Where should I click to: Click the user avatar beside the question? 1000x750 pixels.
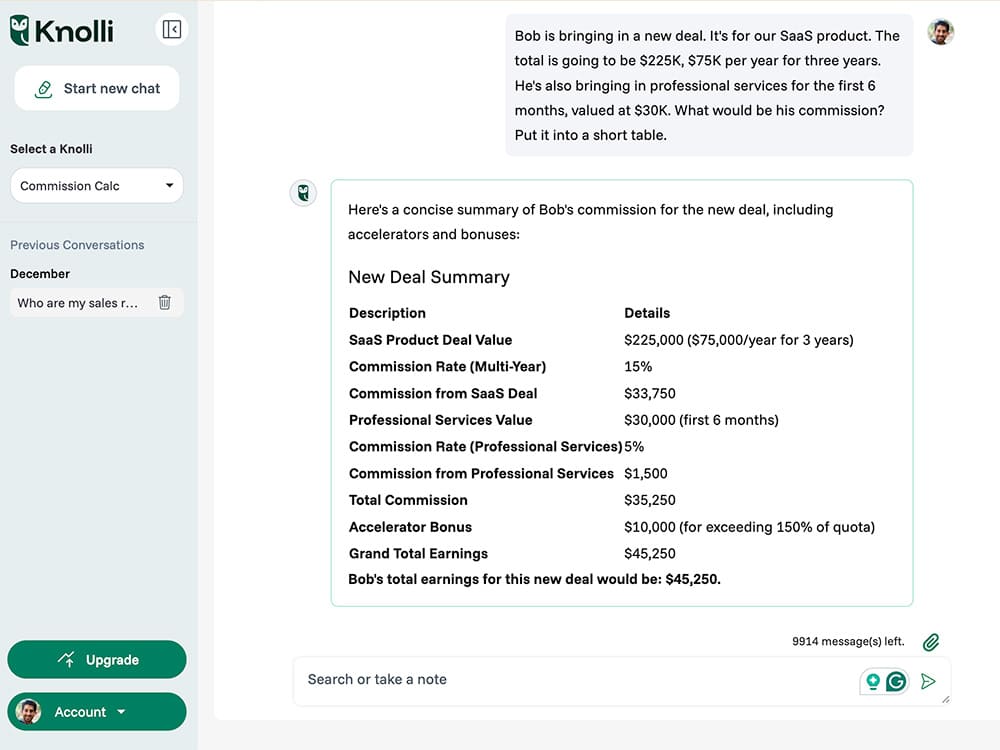tap(940, 32)
